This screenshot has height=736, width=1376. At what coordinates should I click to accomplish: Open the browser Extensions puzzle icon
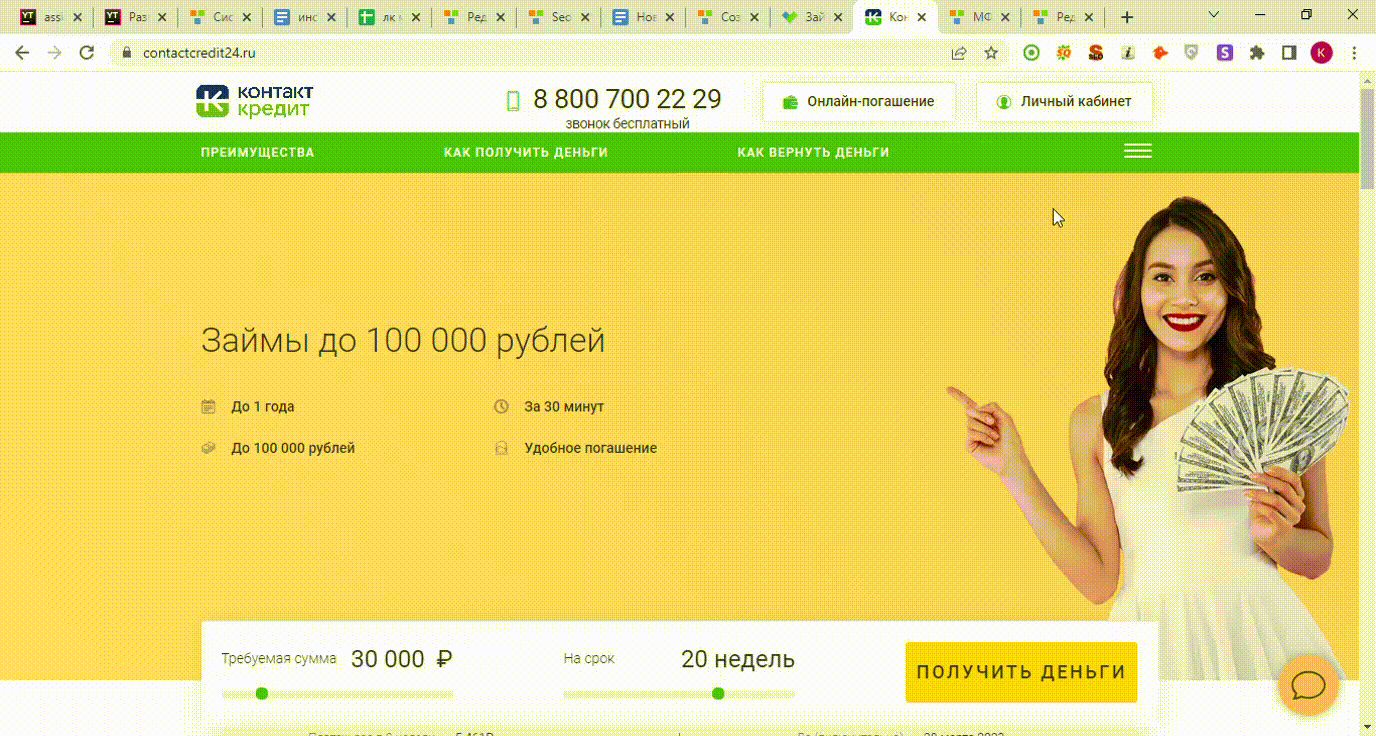point(1257,53)
